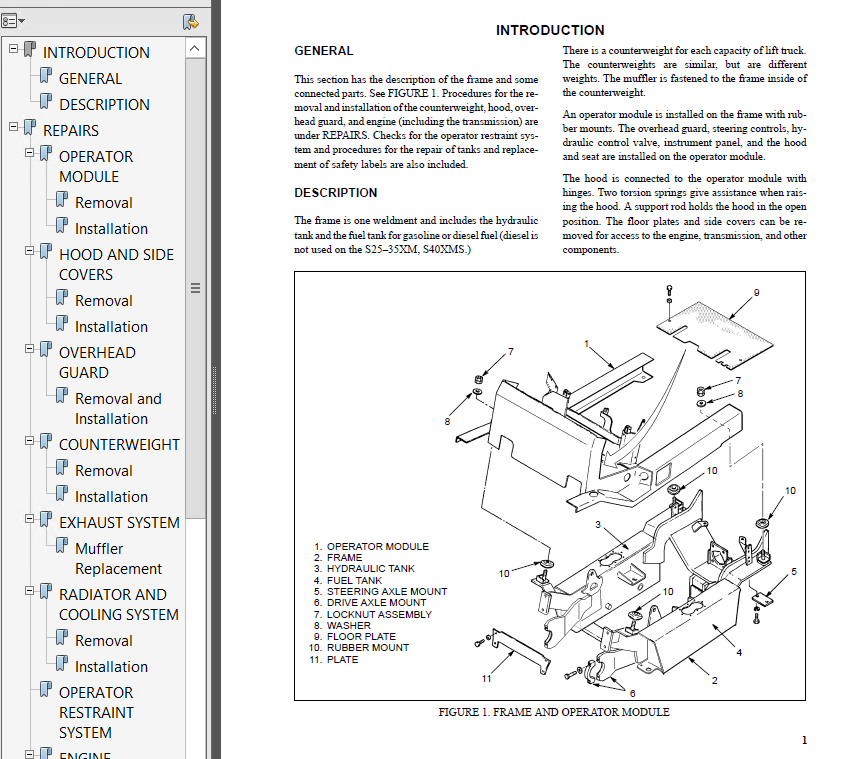Viewport: 841px width, 759px height.
Task: Click legend entry '9. FLOOR PLATE'
Action: coord(355,637)
